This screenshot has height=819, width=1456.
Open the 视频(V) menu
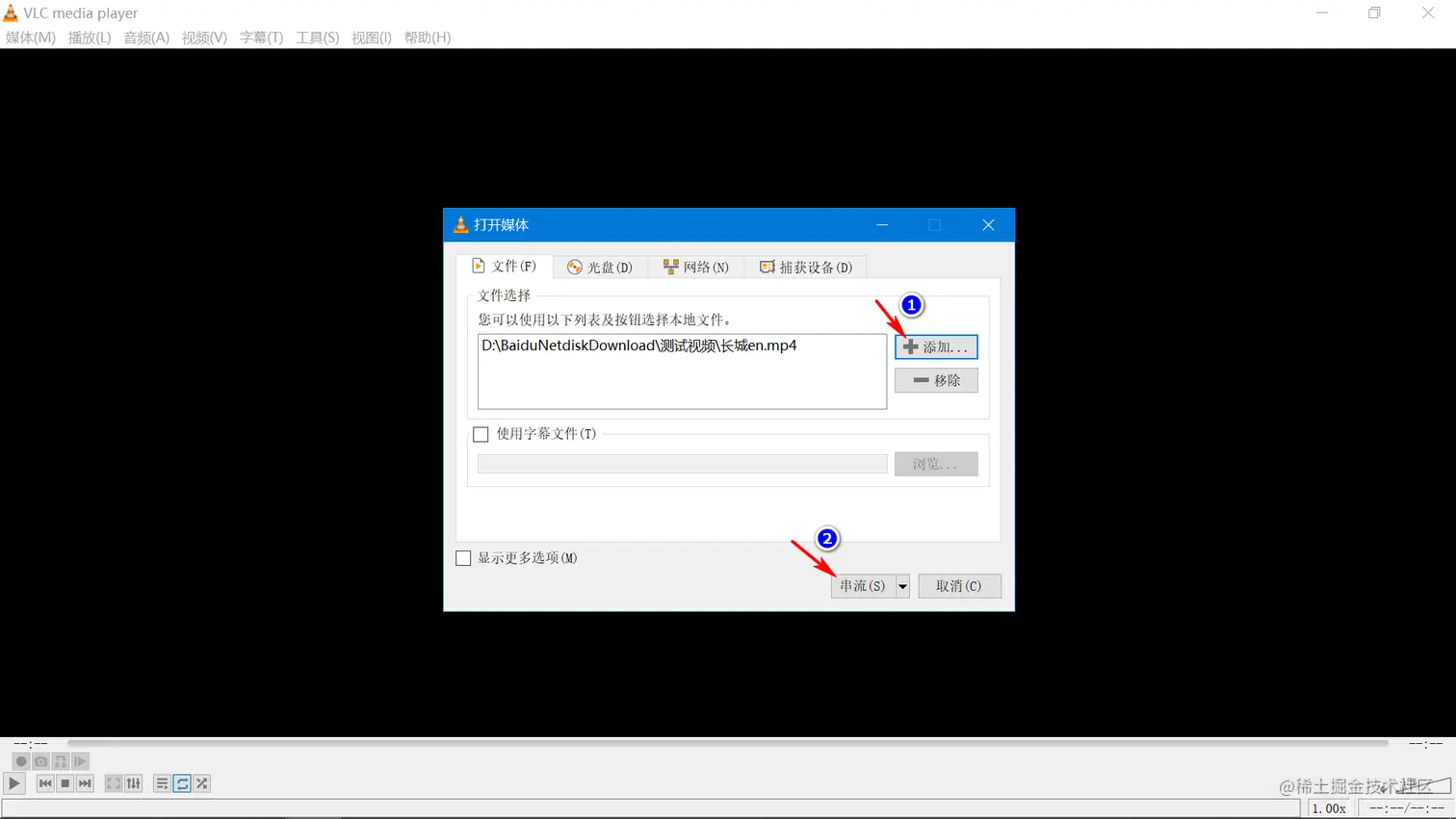tap(204, 38)
